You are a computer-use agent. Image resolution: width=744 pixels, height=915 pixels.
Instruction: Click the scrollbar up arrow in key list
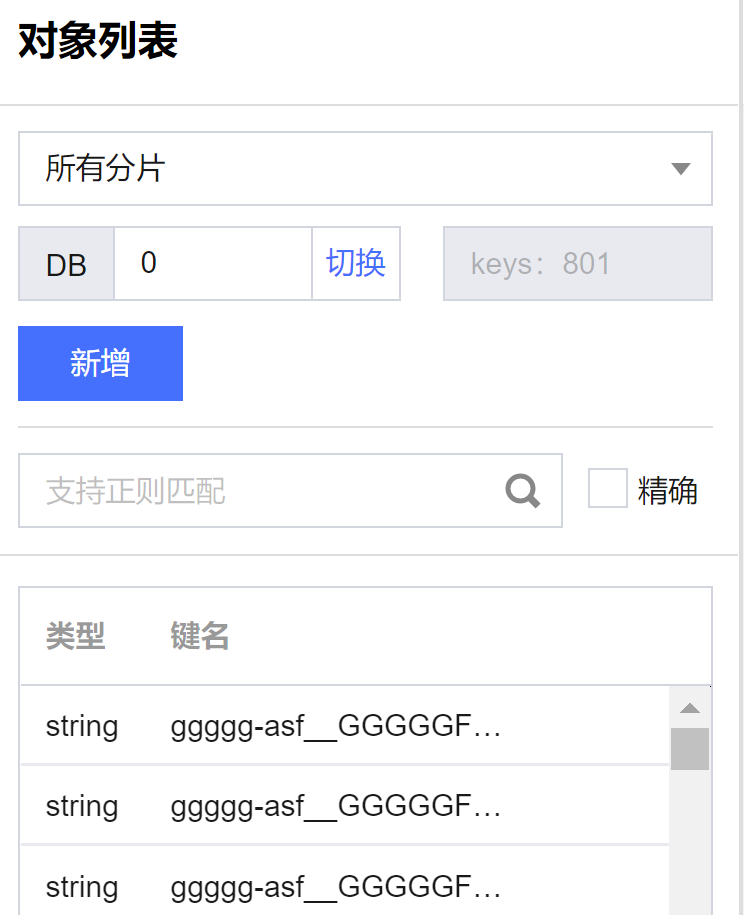coord(690,708)
